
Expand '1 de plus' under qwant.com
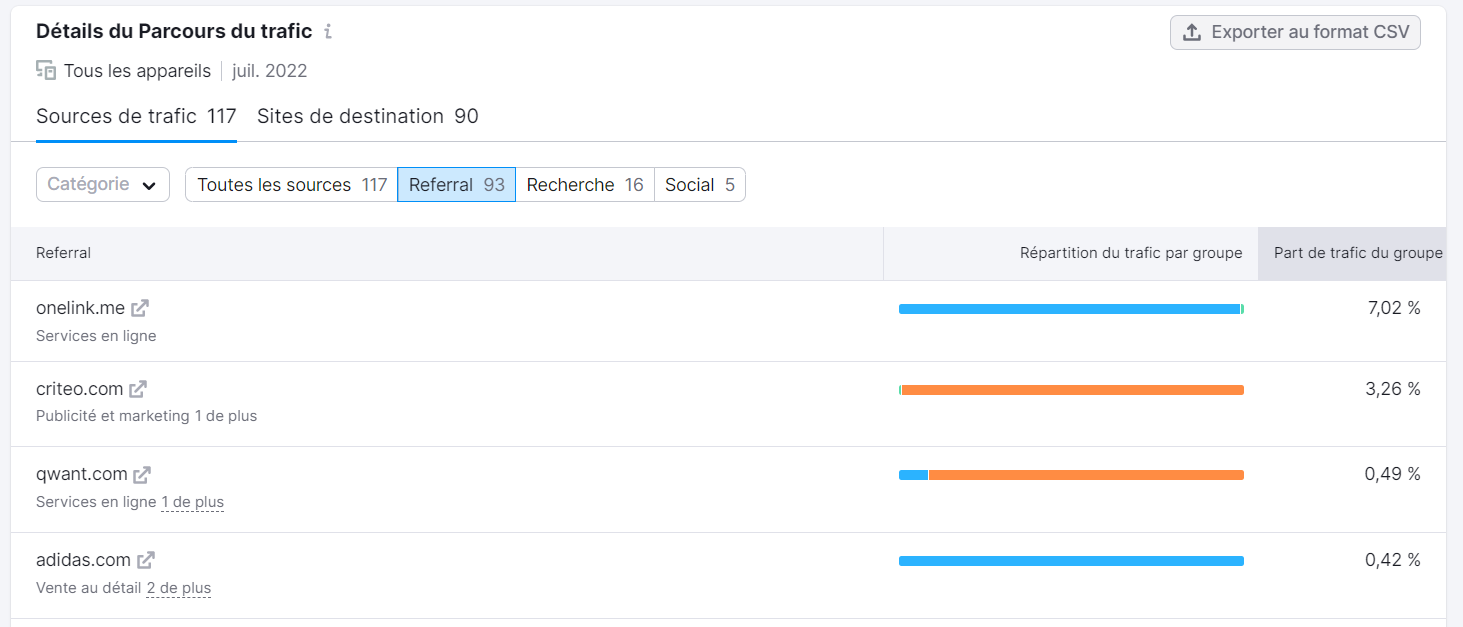coord(192,502)
